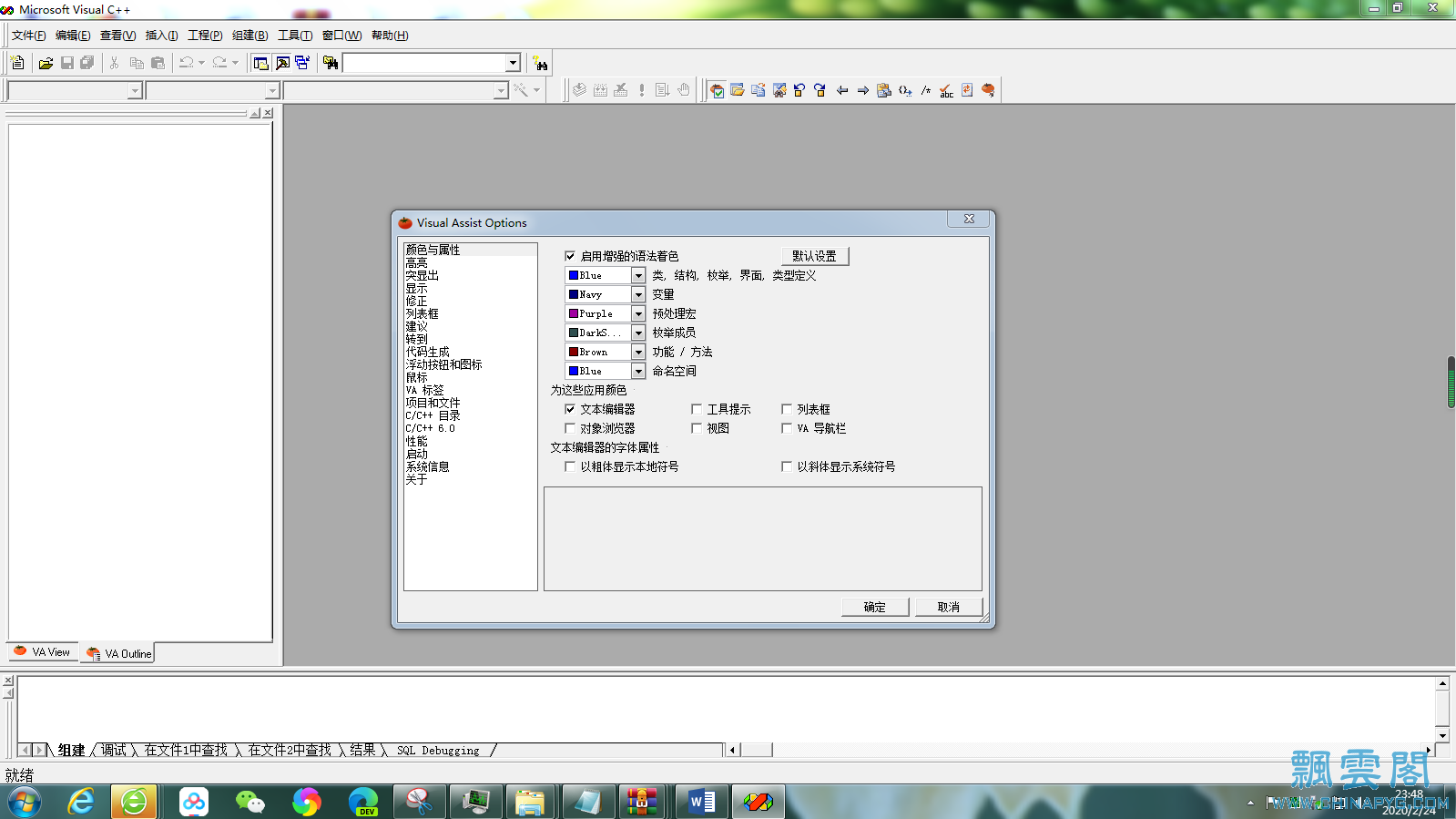This screenshot has height=819, width=1456.
Task: Click the Find in Files icon
Action: pos(331,63)
